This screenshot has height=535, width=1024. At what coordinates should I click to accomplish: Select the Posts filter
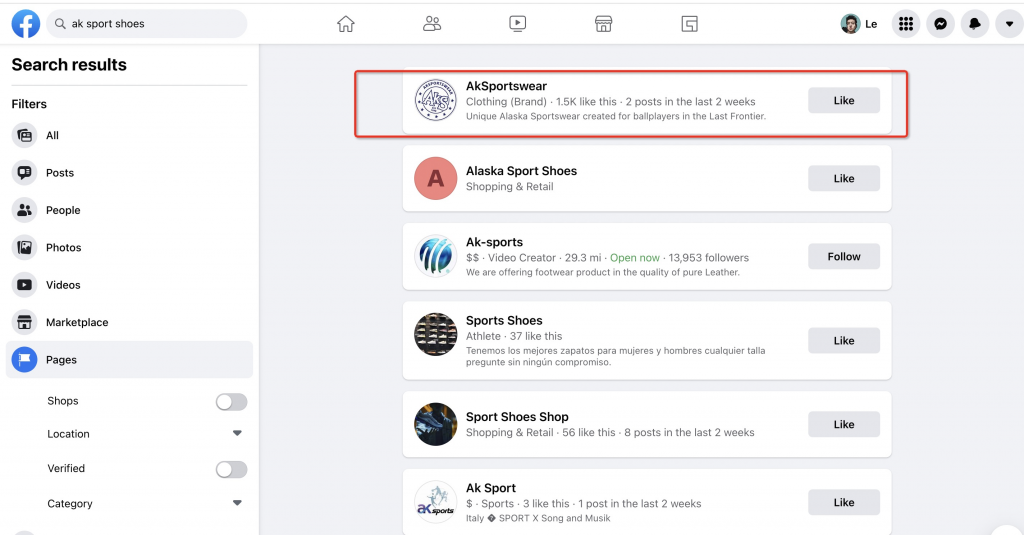129,172
